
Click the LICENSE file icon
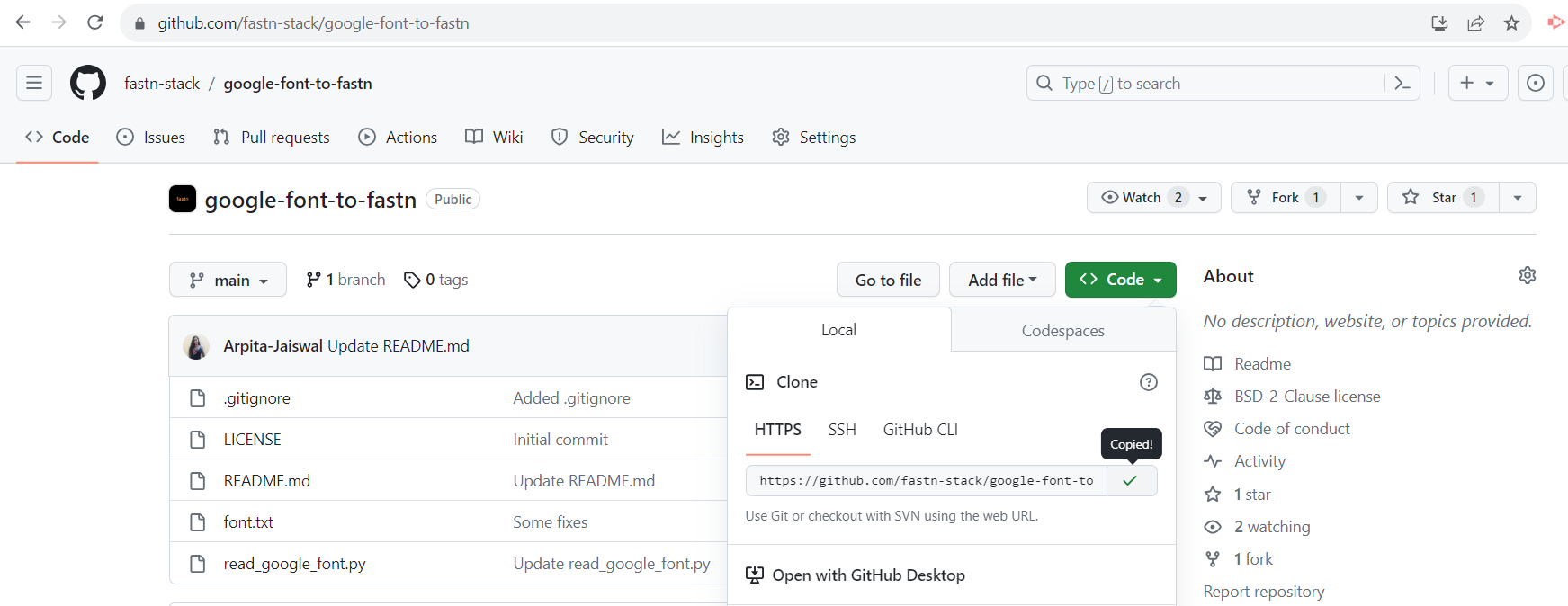point(198,440)
